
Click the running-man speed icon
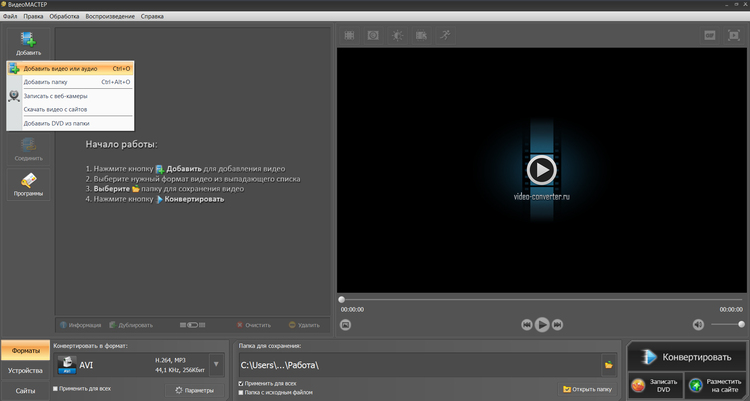point(445,35)
